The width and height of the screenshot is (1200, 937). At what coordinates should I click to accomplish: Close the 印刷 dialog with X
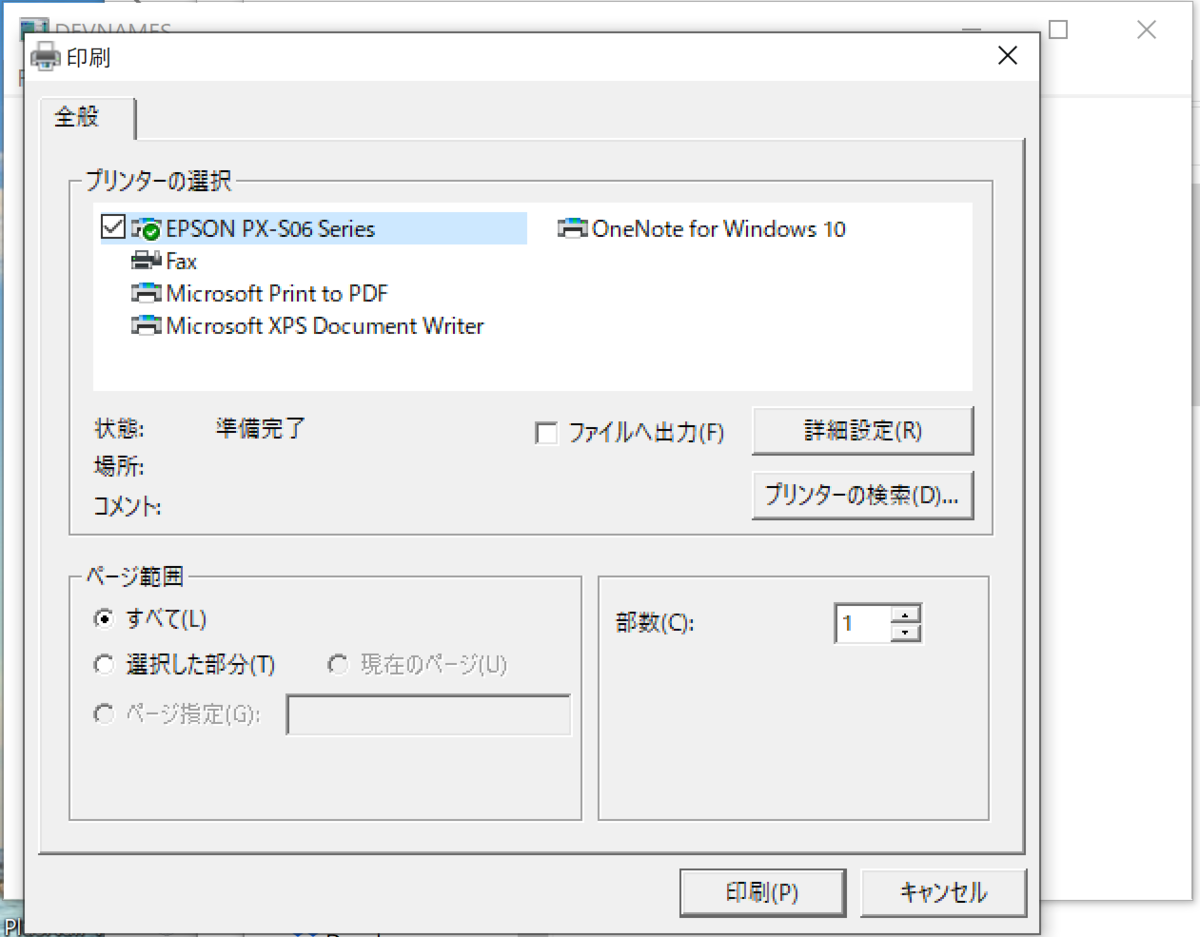point(1008,56)
